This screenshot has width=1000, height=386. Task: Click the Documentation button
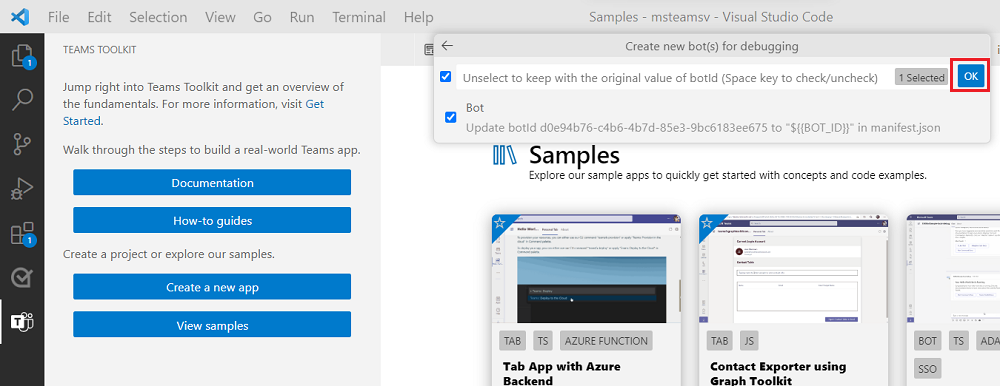click(212, 182)
